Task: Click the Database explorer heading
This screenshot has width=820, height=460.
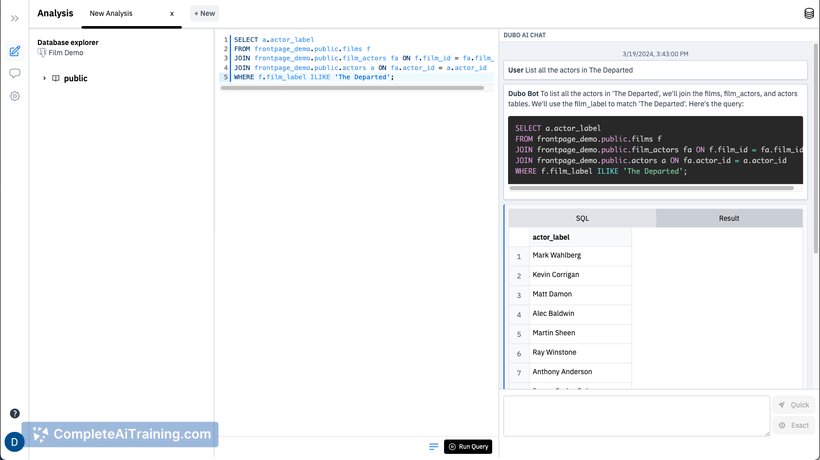Action: click(67, 42)
